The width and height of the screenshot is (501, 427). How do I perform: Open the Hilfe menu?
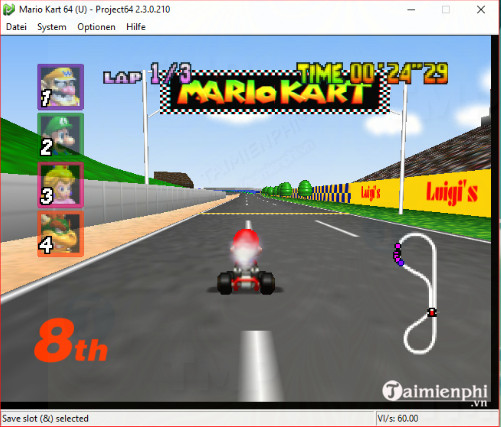click(136, 27)
